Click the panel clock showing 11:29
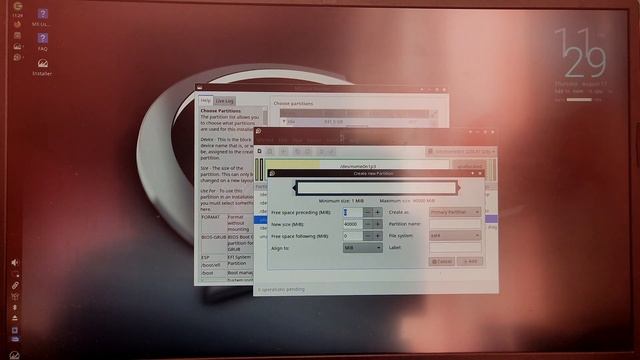The height and width of the screenshot is (360, 640). [17, 15]
